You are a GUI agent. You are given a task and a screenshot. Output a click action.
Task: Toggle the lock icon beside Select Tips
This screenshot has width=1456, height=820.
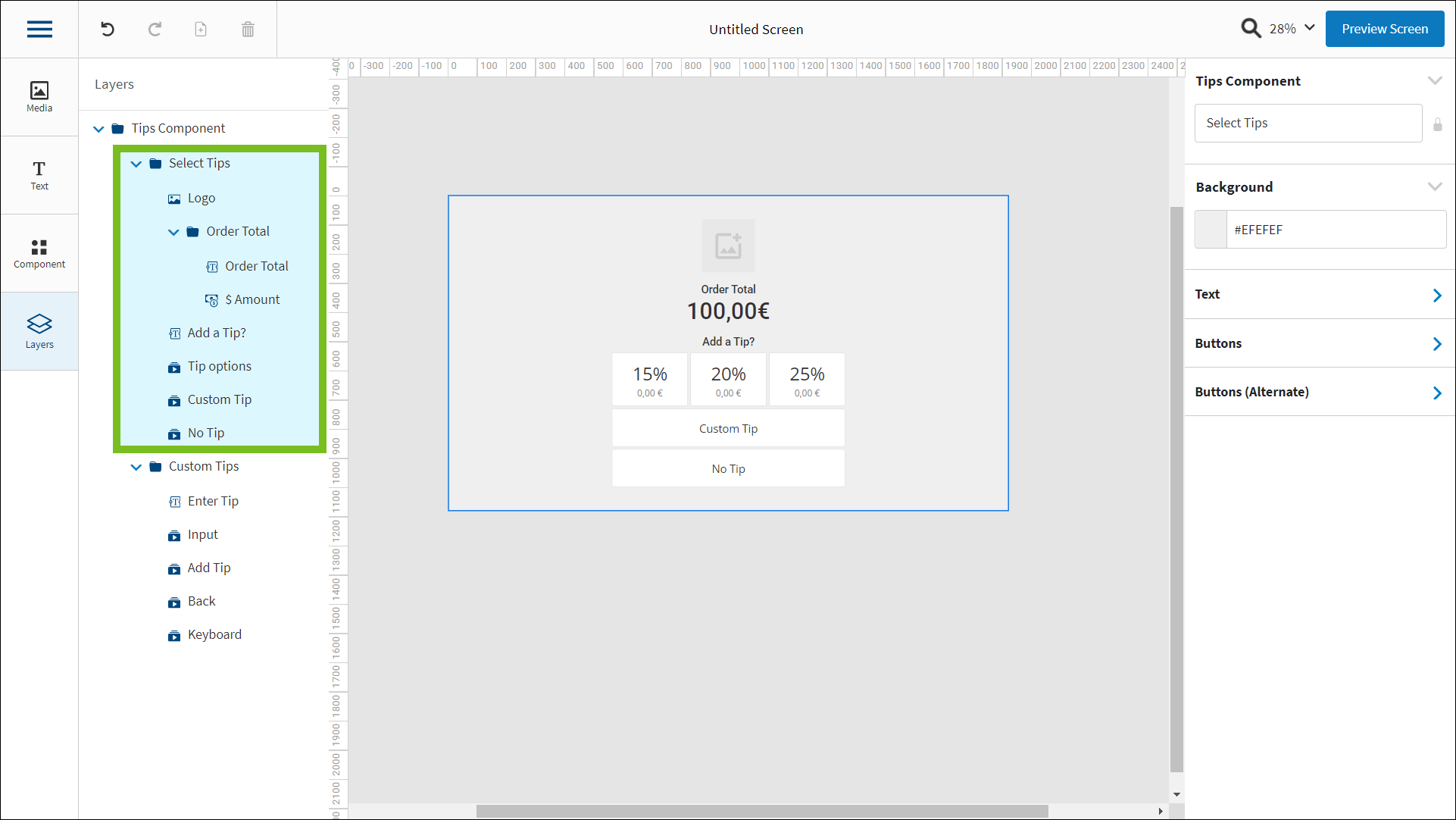tap(1437, 124)
